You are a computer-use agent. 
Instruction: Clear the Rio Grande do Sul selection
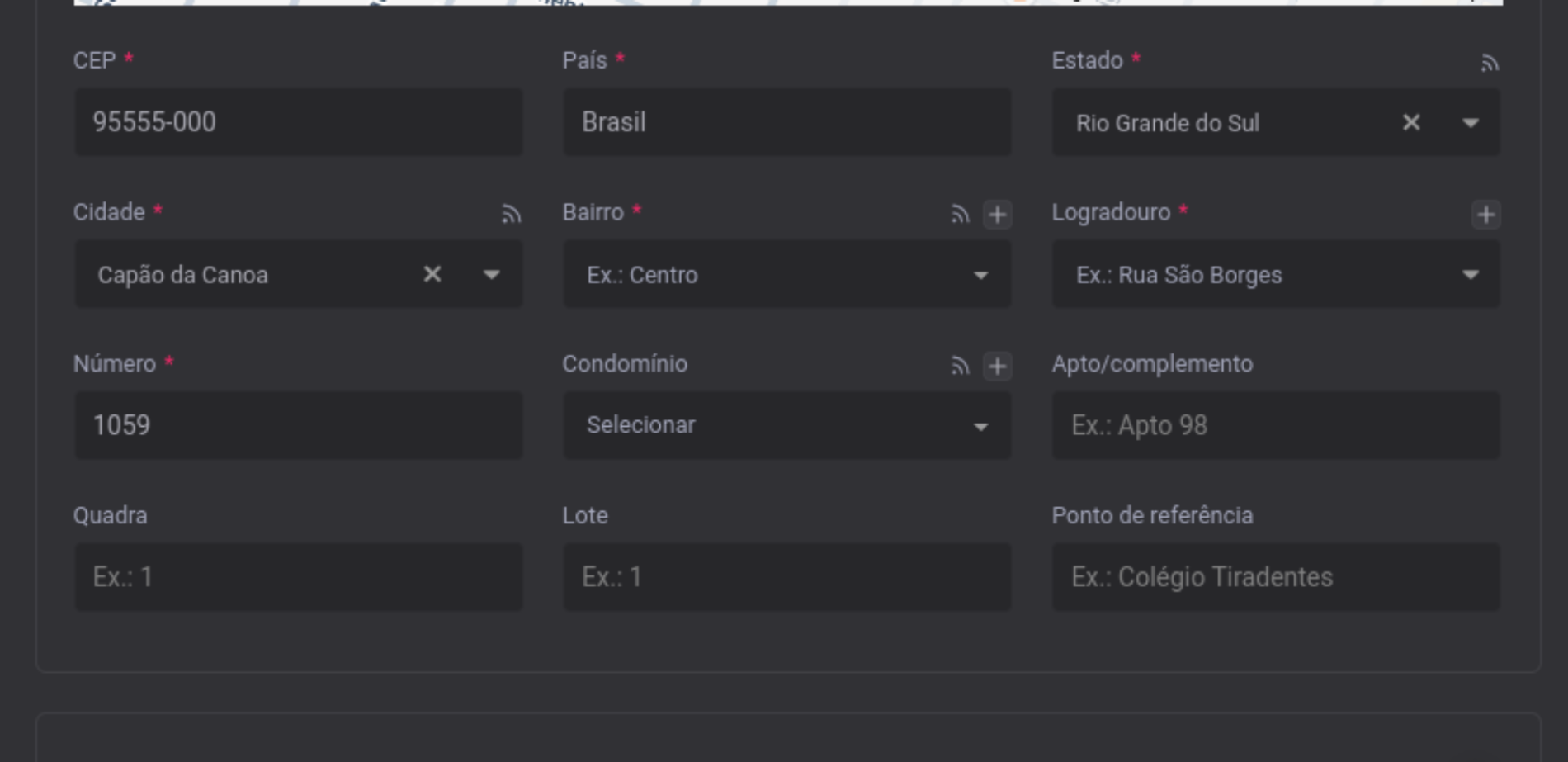click(1411, 123)
